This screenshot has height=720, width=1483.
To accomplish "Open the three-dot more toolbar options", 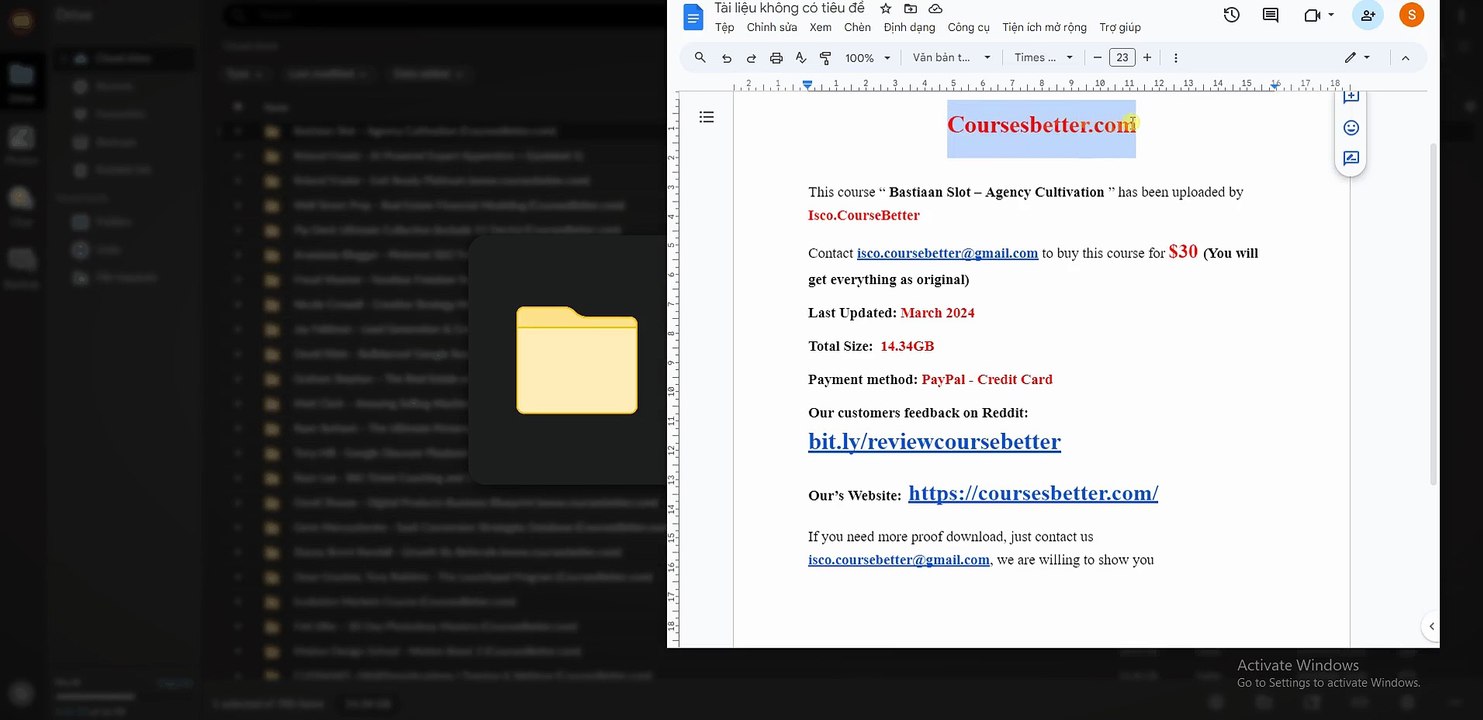I will (1176, 58).
